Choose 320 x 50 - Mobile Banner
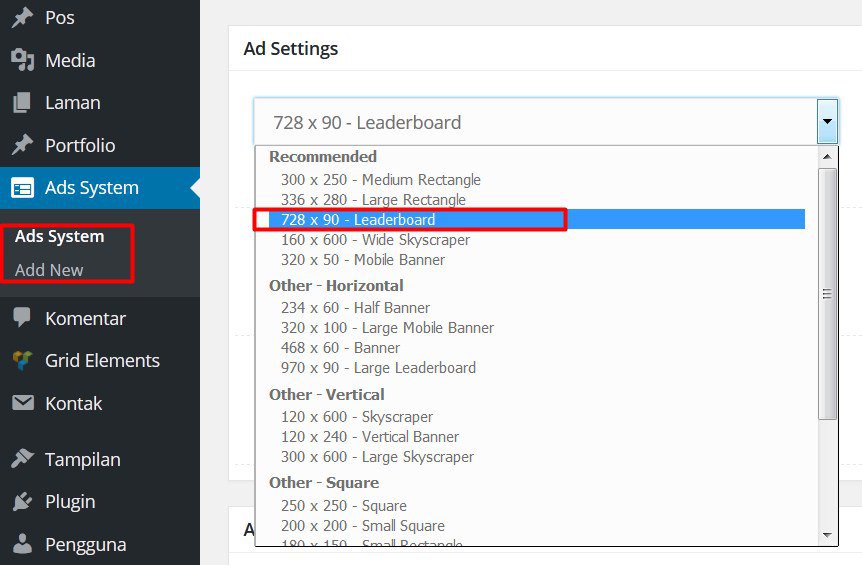862x565 pixels. click(362, 259)
